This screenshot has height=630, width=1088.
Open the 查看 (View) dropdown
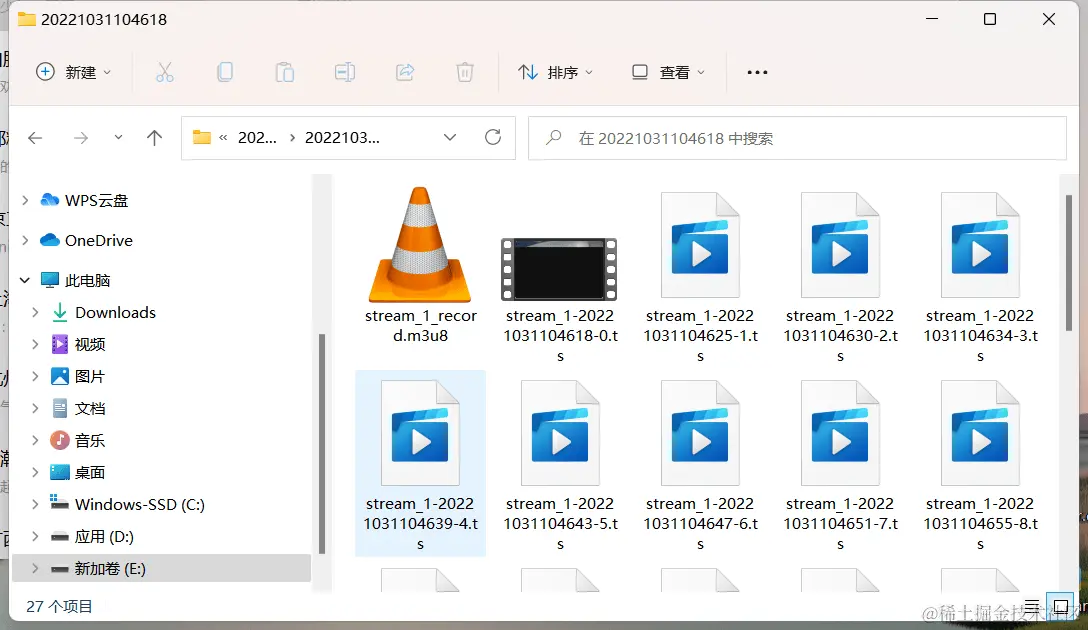pos(668,72)
